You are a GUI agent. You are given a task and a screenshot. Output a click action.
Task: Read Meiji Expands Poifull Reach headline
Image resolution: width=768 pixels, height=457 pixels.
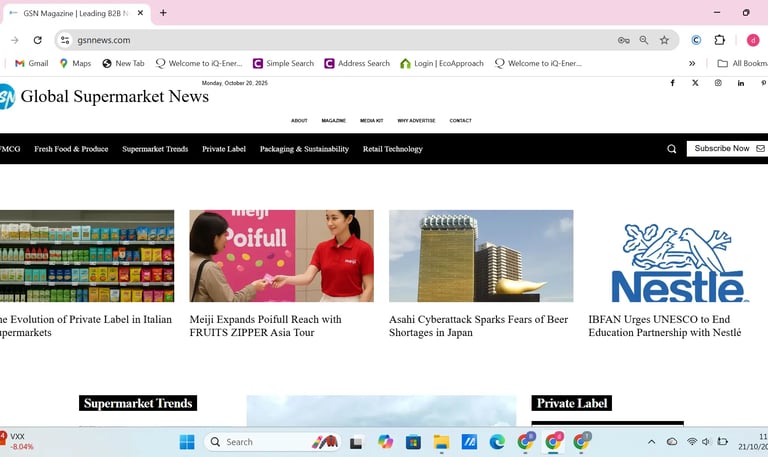pyautogui.click(x=265, y=326)
